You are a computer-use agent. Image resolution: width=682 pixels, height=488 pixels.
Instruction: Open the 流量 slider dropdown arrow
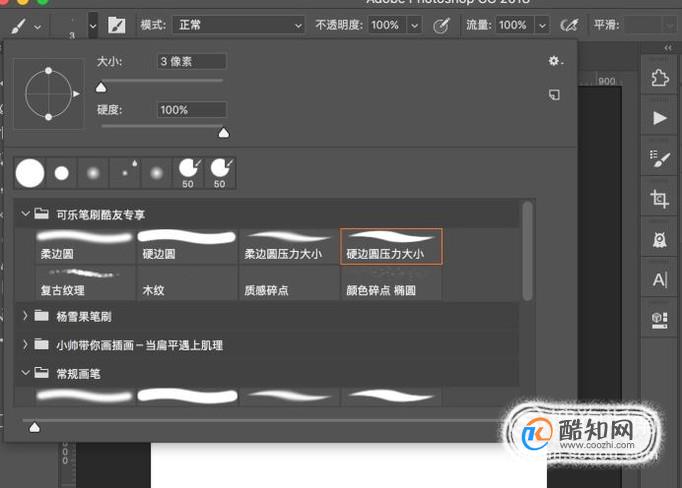(x=542, y=26)
